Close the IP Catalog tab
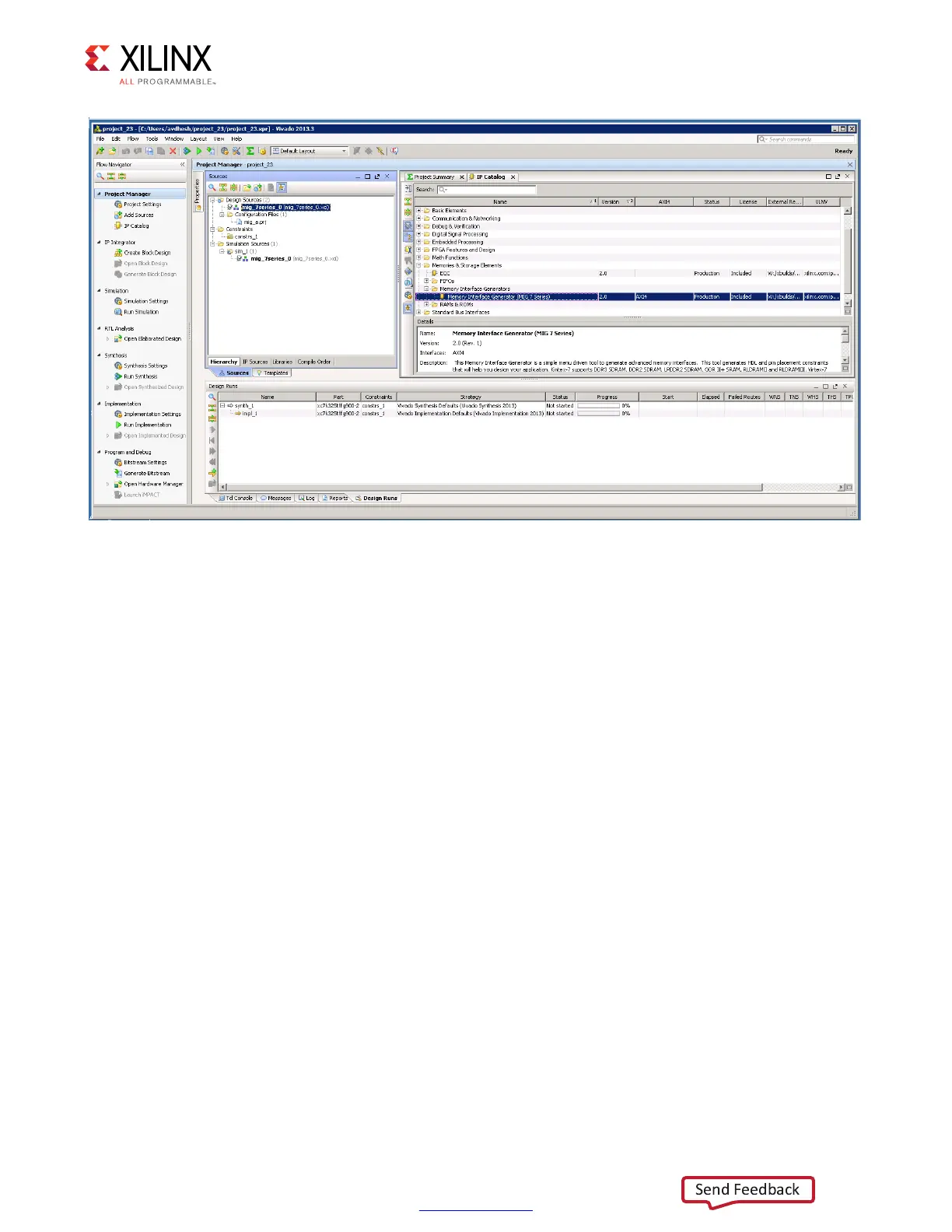Image resolution: width=952 pixels, height=1232 pixels. (x=513, y=177)
